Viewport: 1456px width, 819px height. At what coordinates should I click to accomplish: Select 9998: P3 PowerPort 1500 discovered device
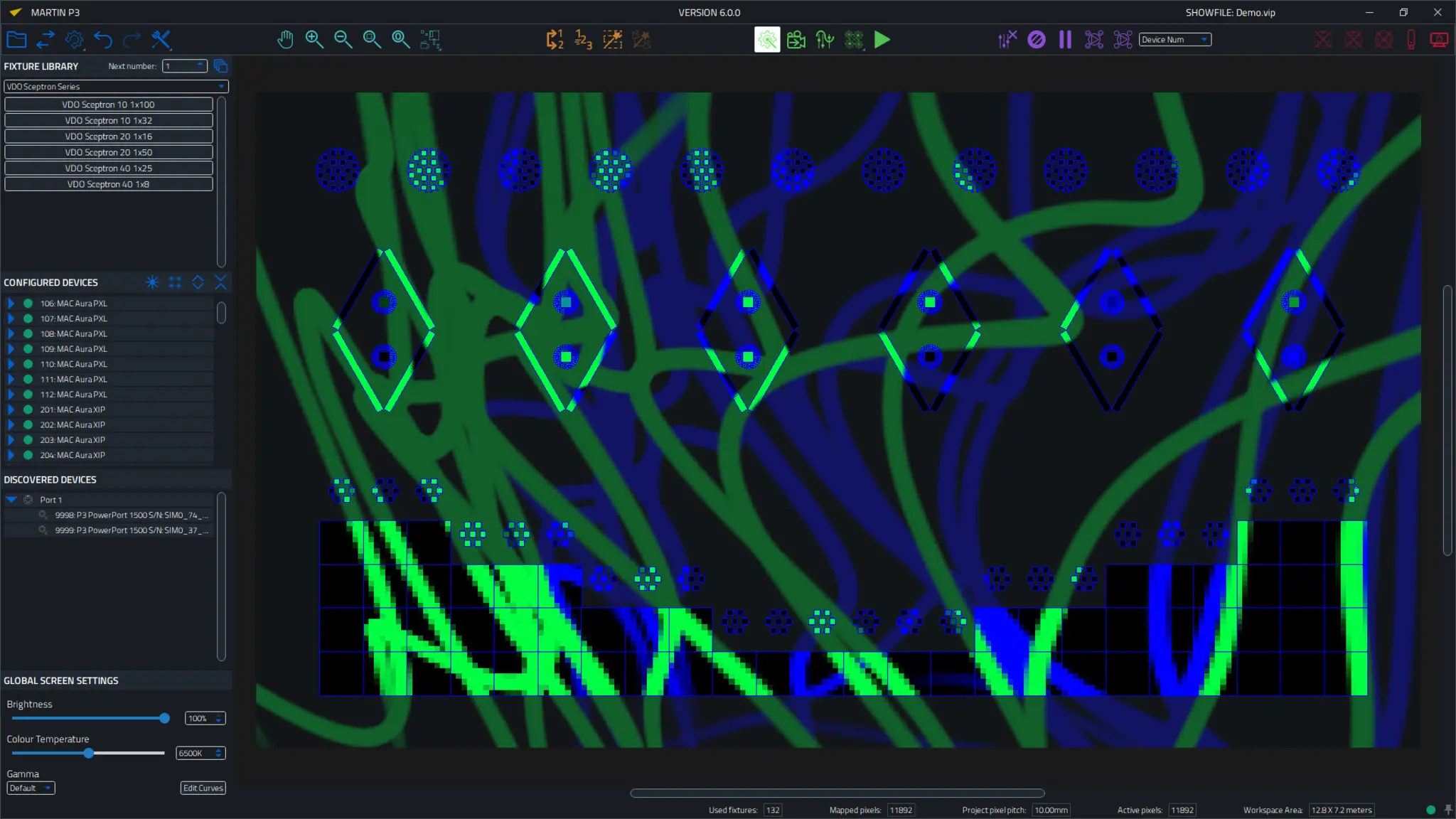132,515
